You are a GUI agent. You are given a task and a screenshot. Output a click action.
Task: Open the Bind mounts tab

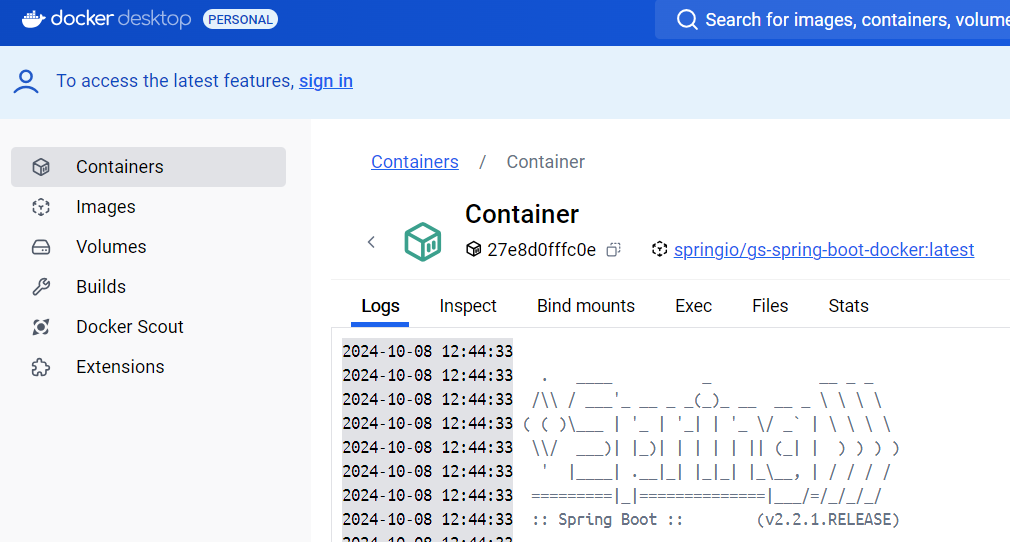tap(586, 306)
